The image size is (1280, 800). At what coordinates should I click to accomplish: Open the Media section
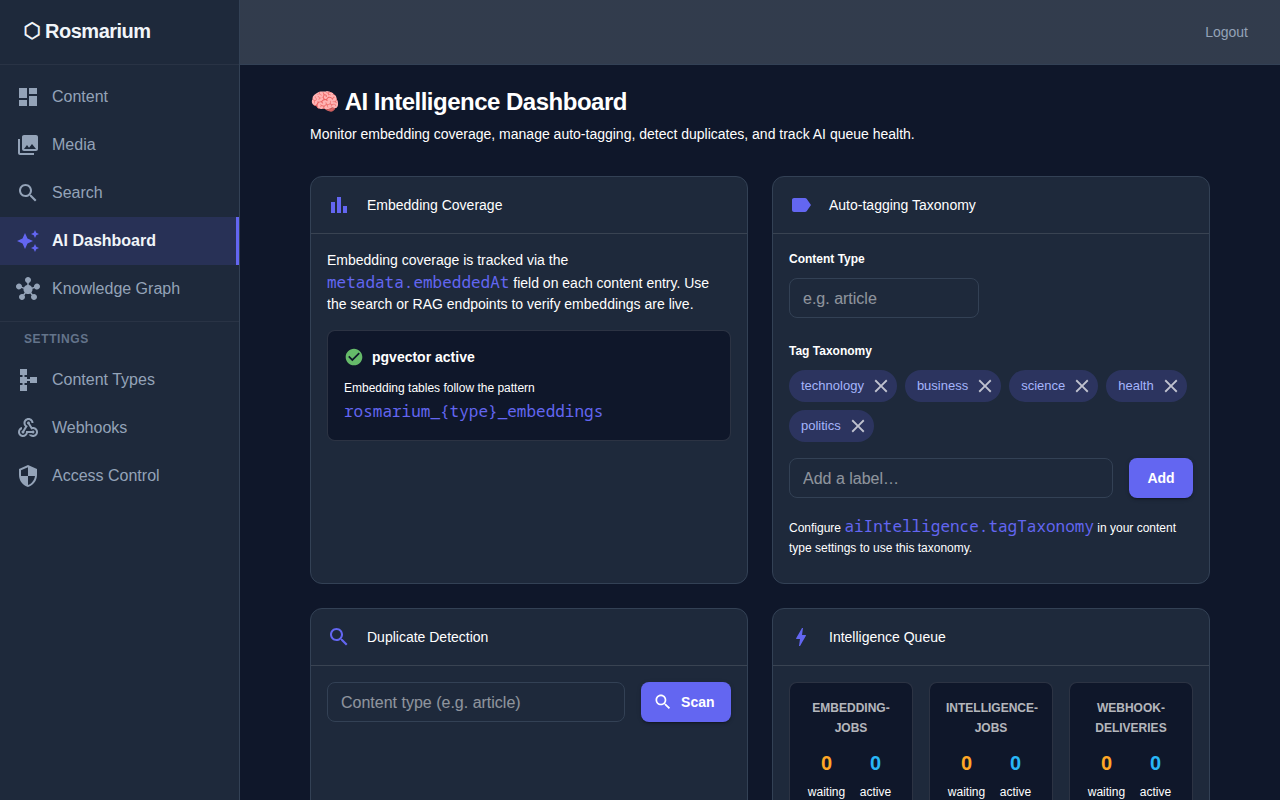[x=119, y=145]
